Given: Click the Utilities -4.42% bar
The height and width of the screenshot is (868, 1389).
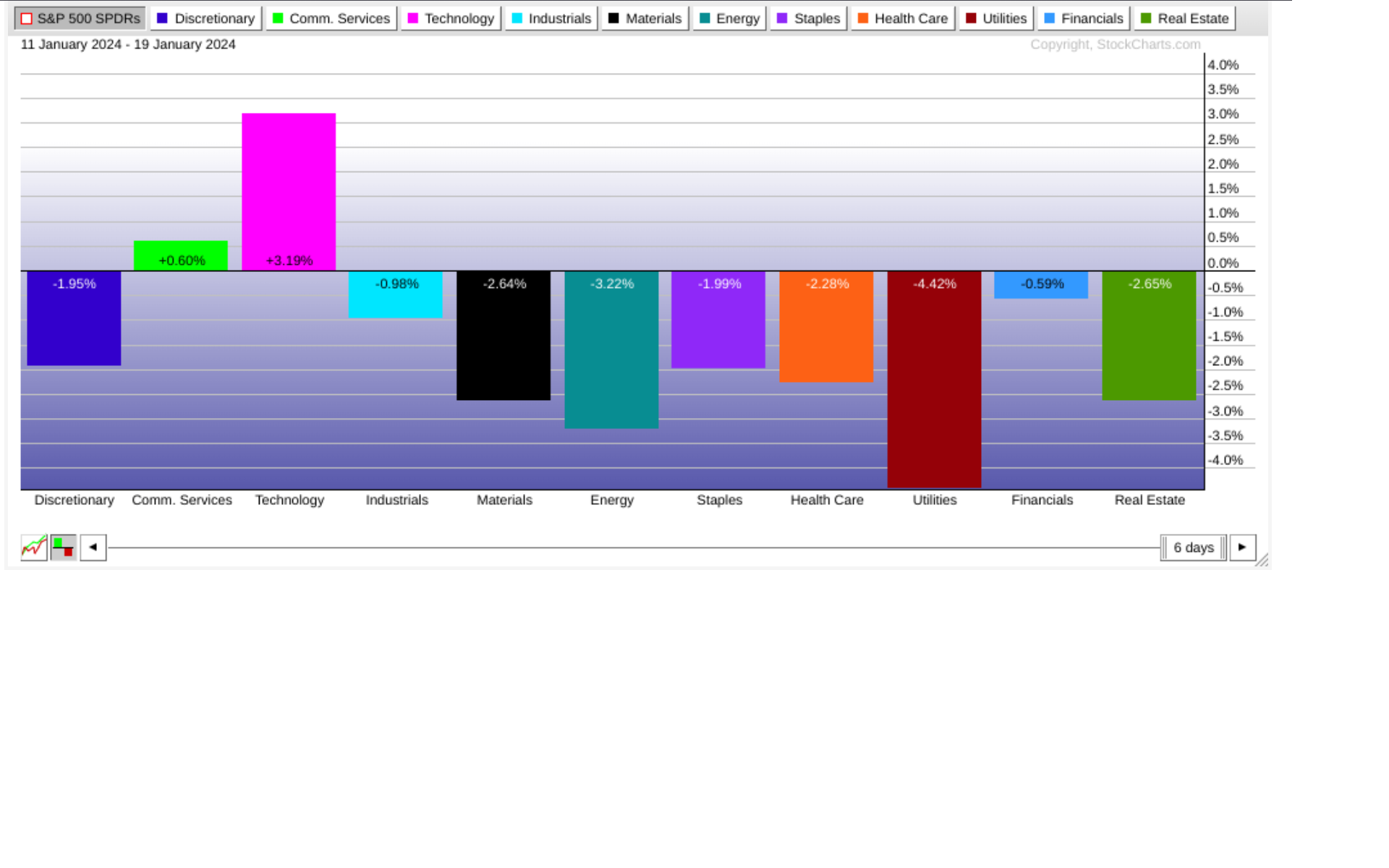Looking at the screenshot, I should [x=934, y=380].
